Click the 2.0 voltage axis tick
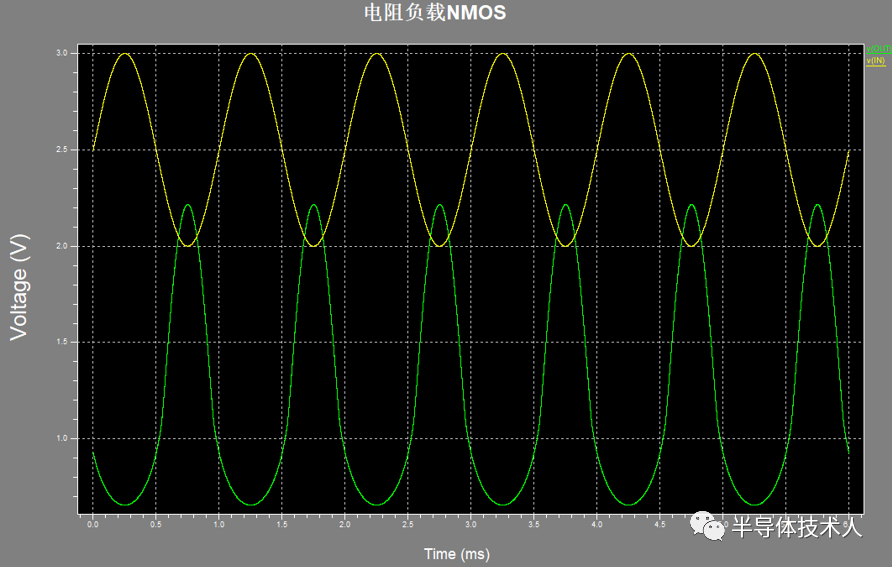Screen dimensions: 892x567 pos(61,246)
